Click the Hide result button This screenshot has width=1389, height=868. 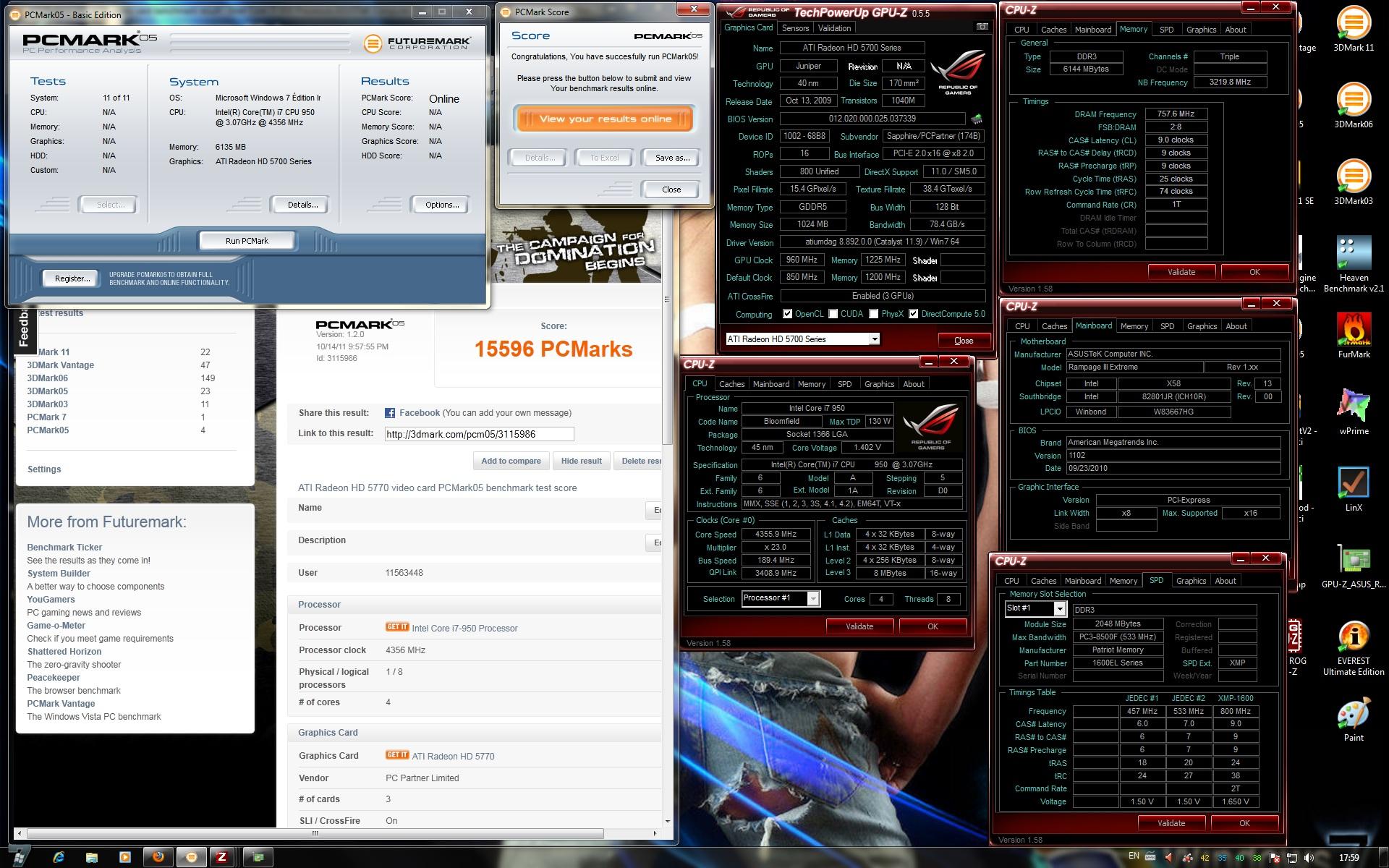tap(581, 461)
